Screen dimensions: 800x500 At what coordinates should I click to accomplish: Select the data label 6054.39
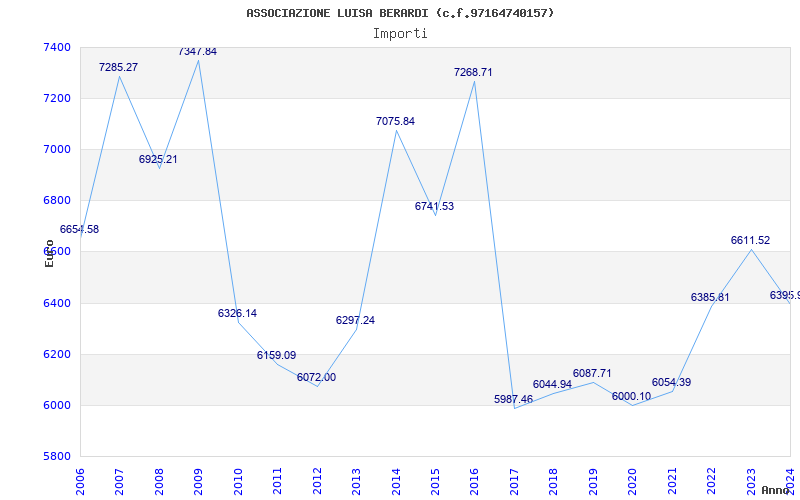tap(671, 383)
